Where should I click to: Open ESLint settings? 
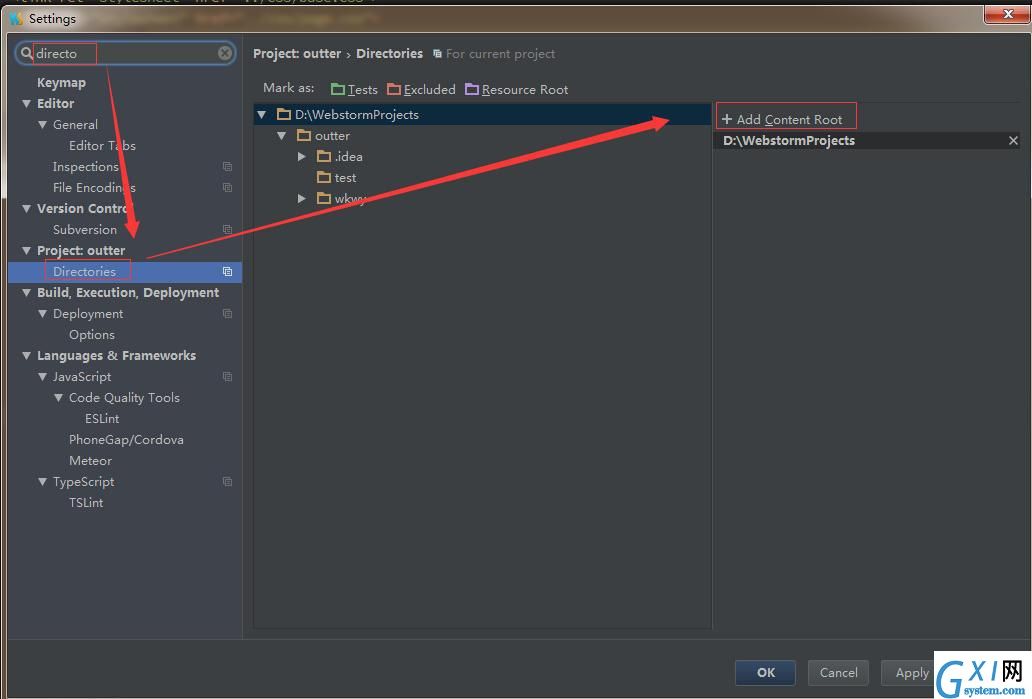[x=102, y=419]
